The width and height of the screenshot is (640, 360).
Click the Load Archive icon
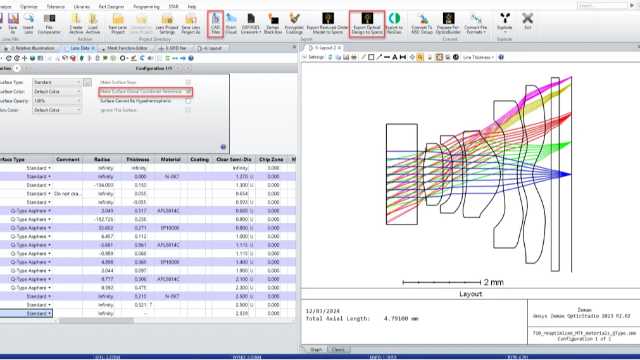coord(93,23)
